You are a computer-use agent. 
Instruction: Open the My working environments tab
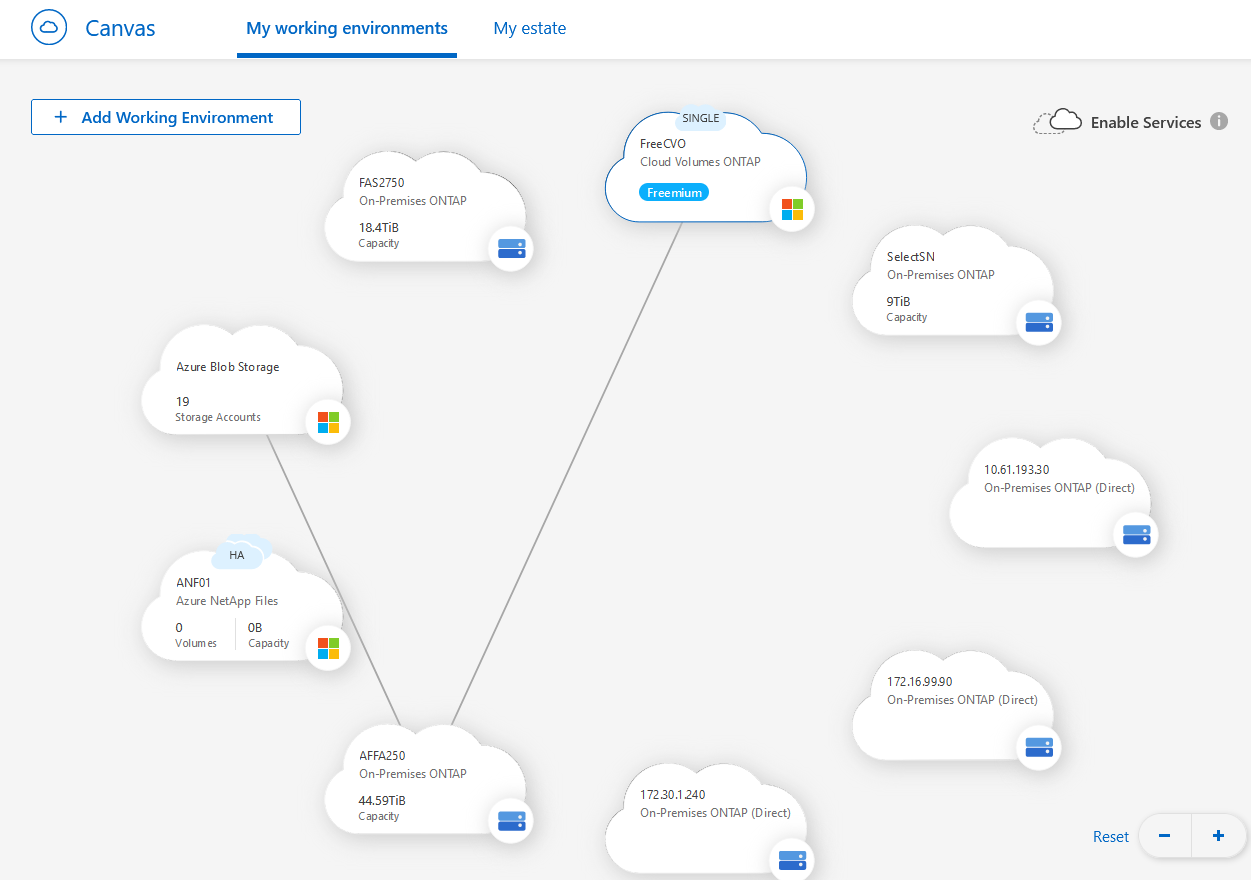(x=347, y=28)
